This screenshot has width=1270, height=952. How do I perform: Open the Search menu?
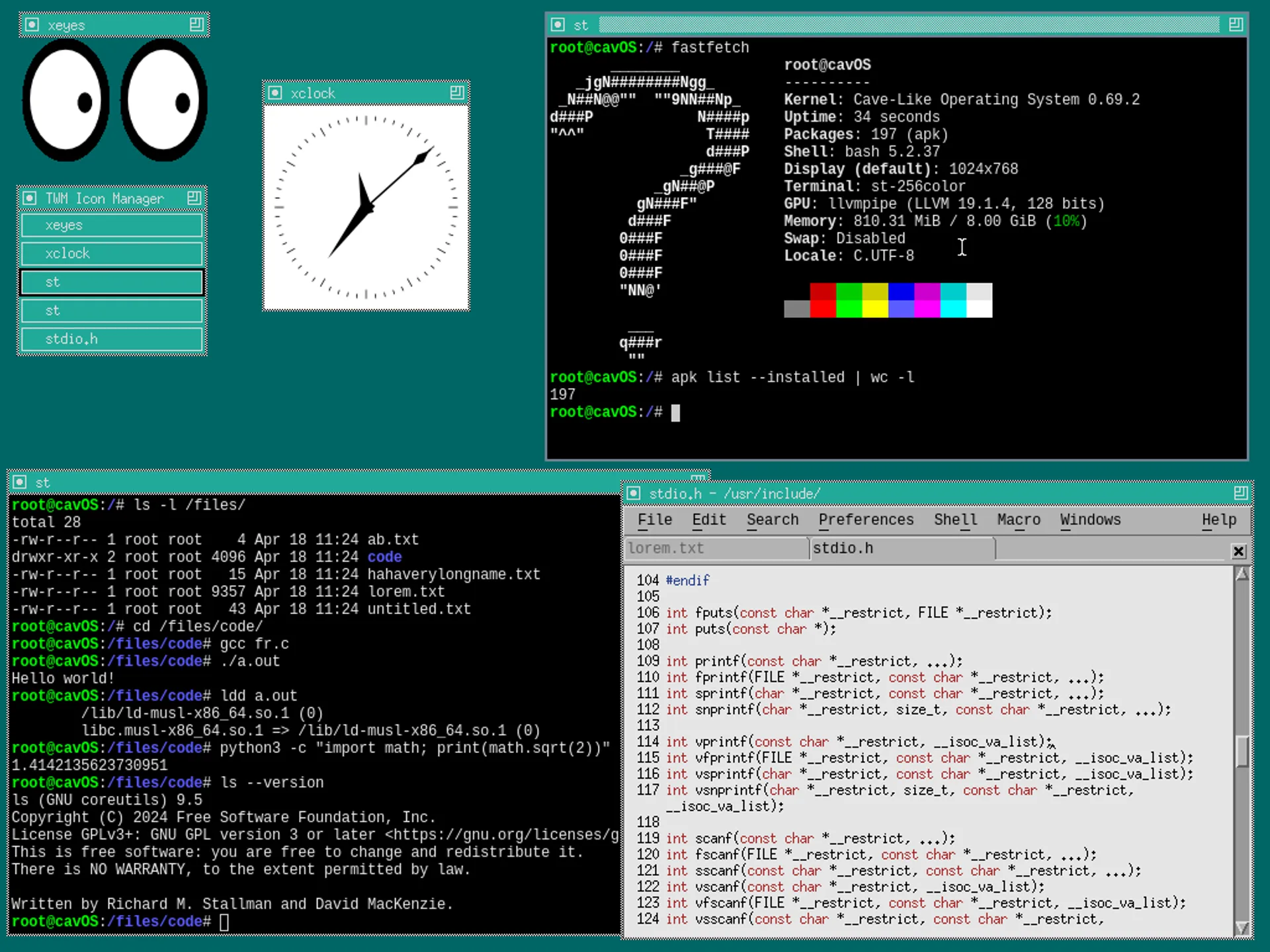(x=773, y=520)
